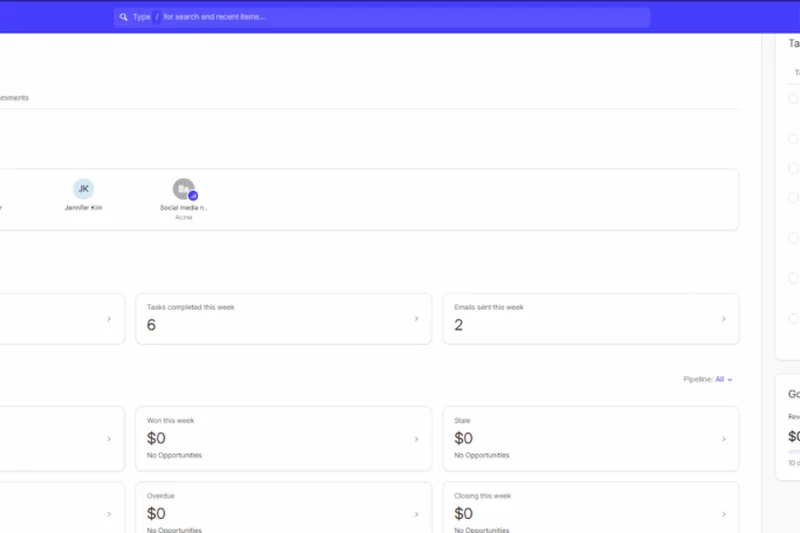Viewport: 800px width, 533px height.
Task: Check the topmost task circle in Tasks panel
Action: pos(793,98)
